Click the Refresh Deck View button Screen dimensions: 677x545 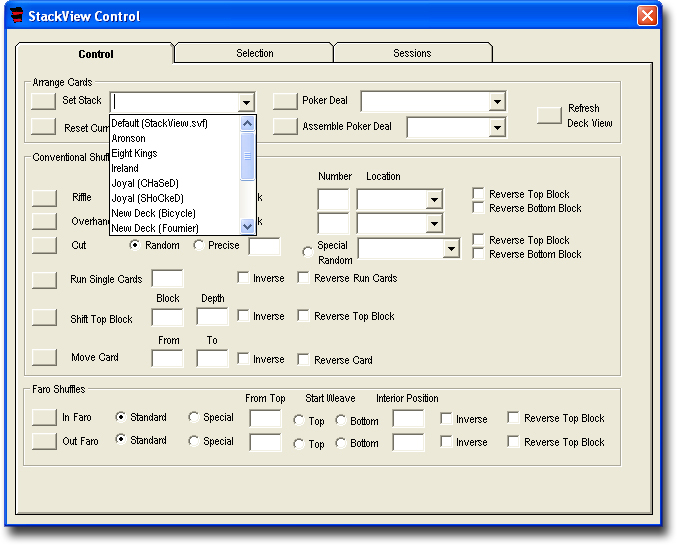[549, 115]
